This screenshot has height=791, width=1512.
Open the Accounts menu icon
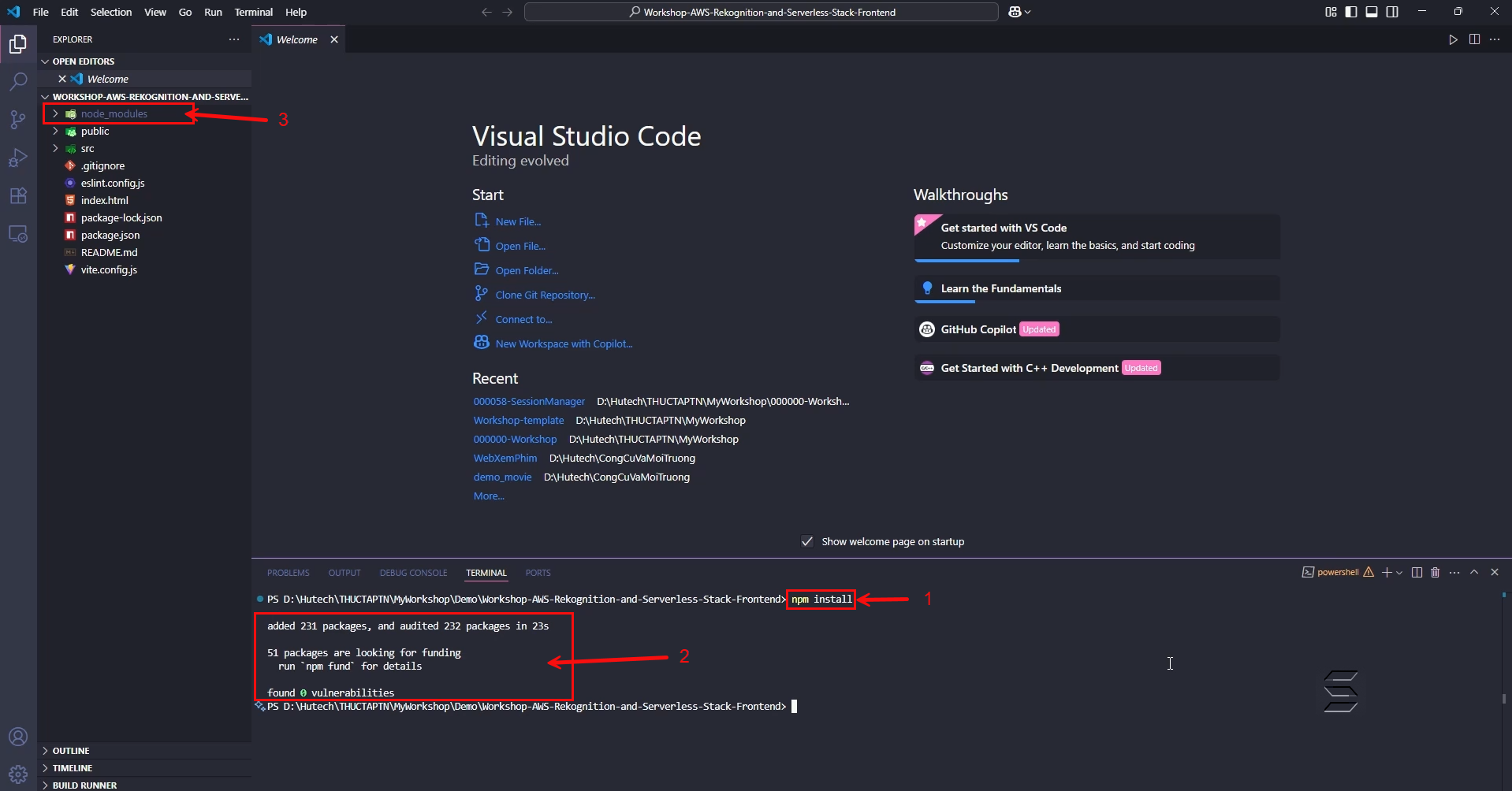pyautogui.click(x=18, y=737)
